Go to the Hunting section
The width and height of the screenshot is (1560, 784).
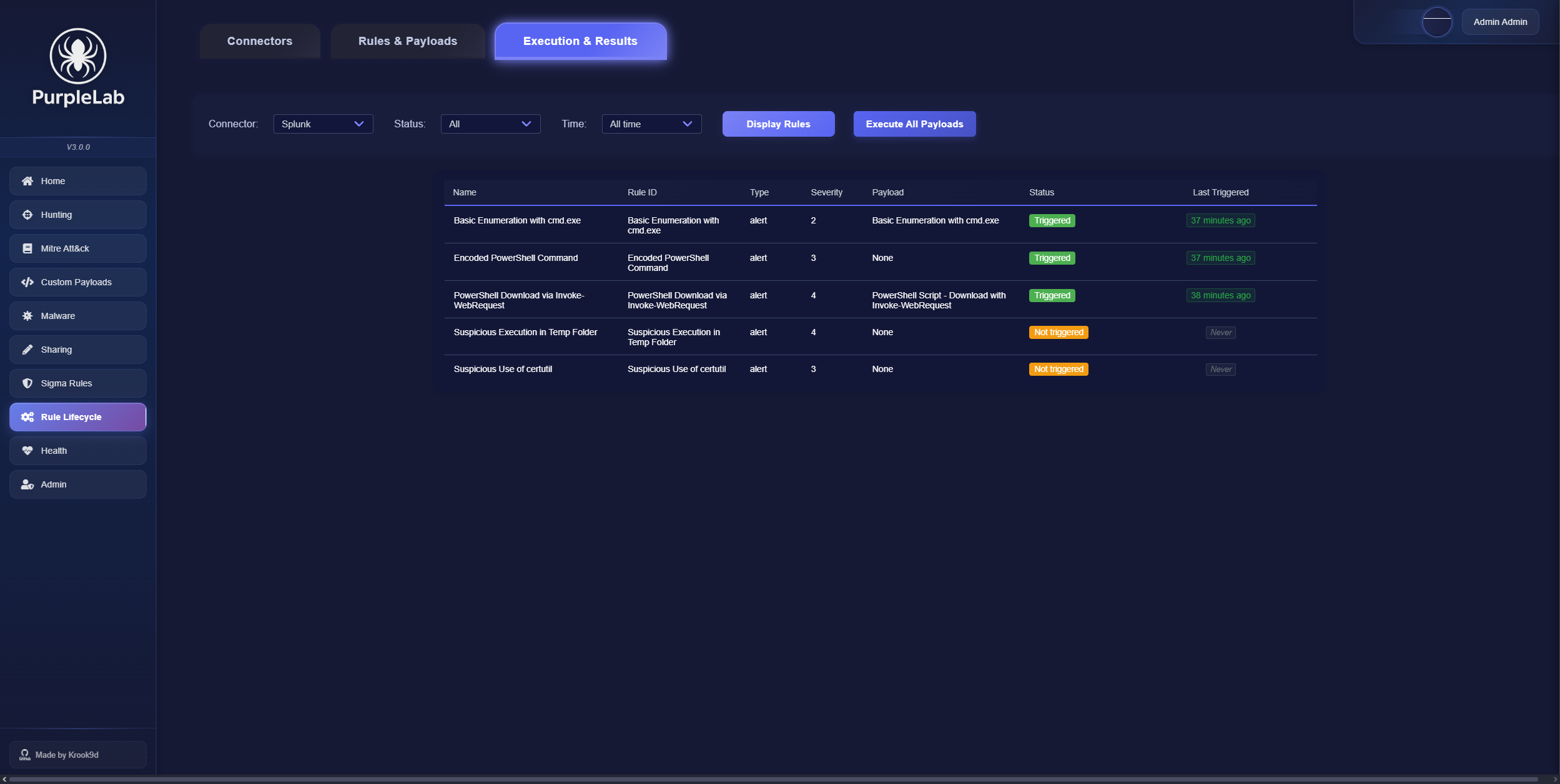pos(78,215)
